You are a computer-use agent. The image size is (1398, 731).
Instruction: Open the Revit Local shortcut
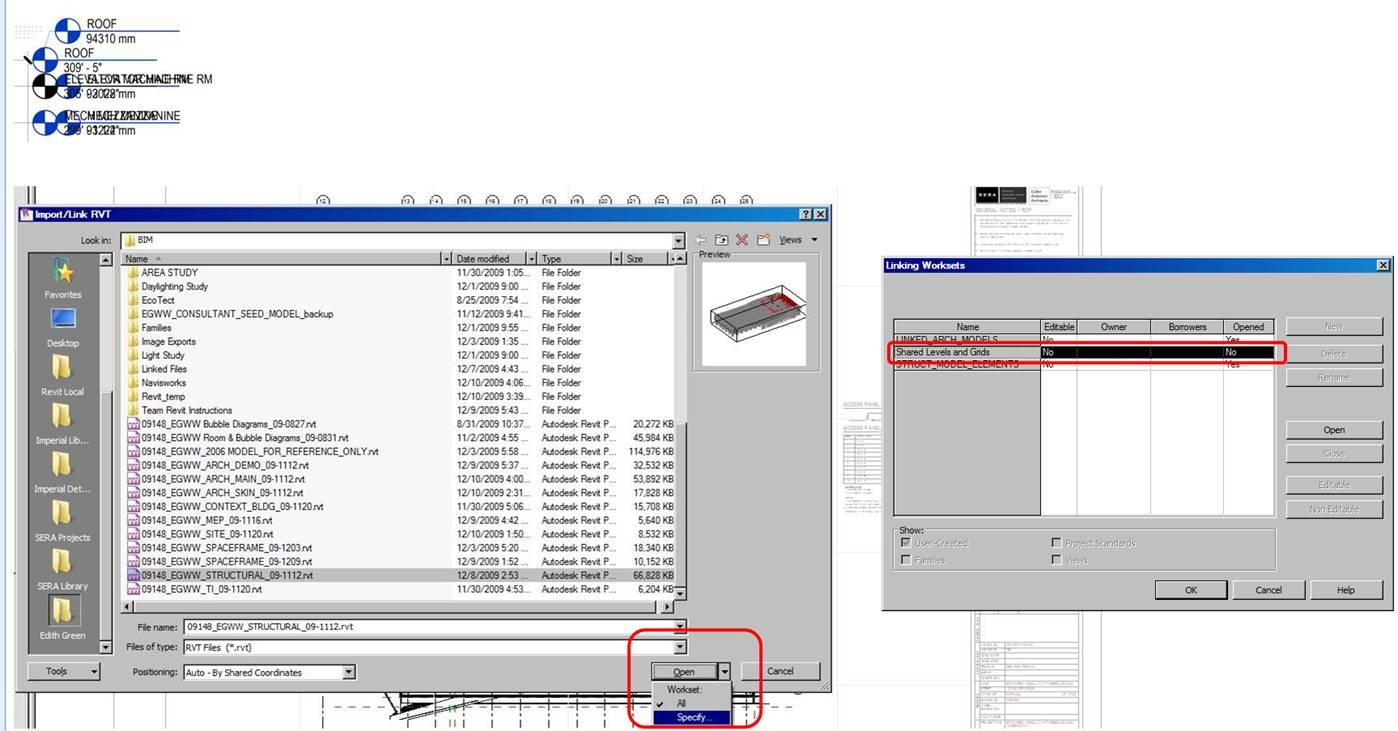(62, 376)
